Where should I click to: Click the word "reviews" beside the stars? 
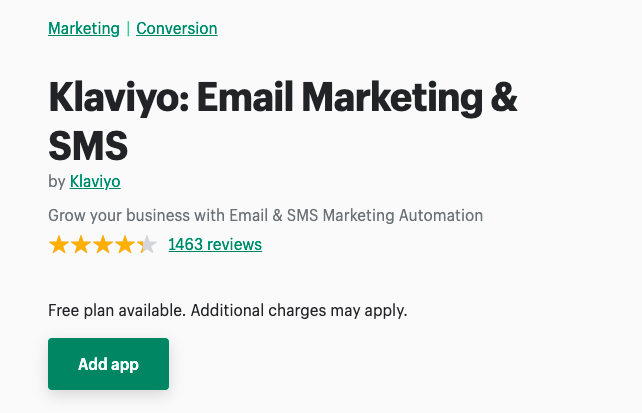[234, 244]
